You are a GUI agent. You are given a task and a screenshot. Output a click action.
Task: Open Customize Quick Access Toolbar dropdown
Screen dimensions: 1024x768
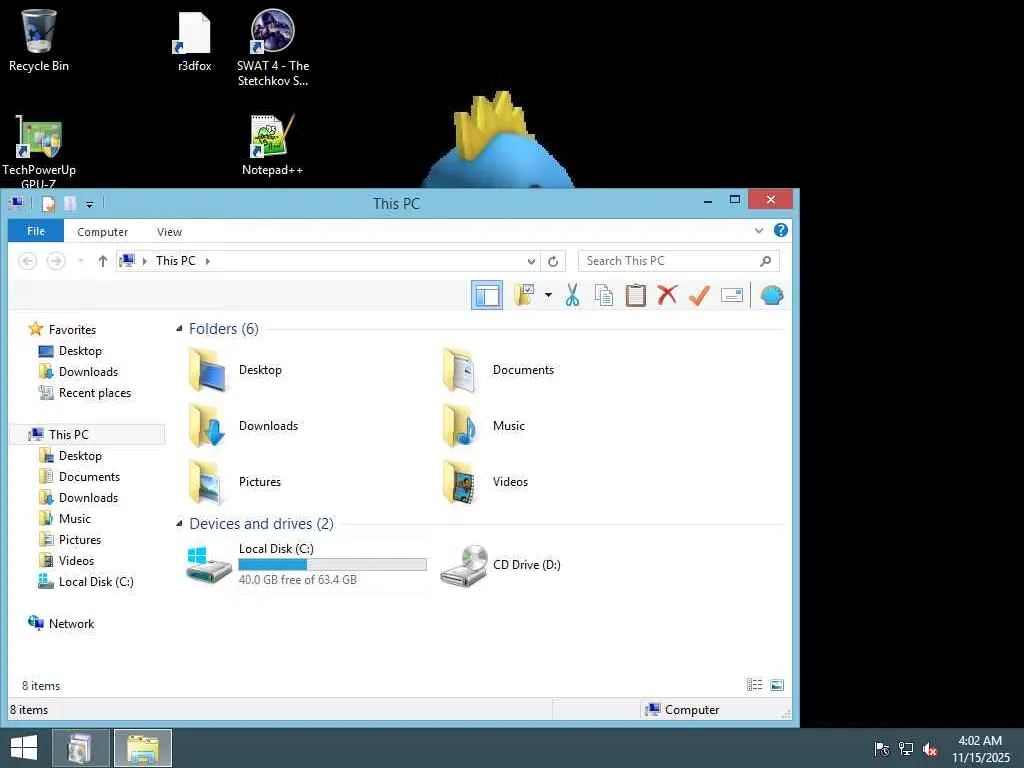[x=89, y=204]
